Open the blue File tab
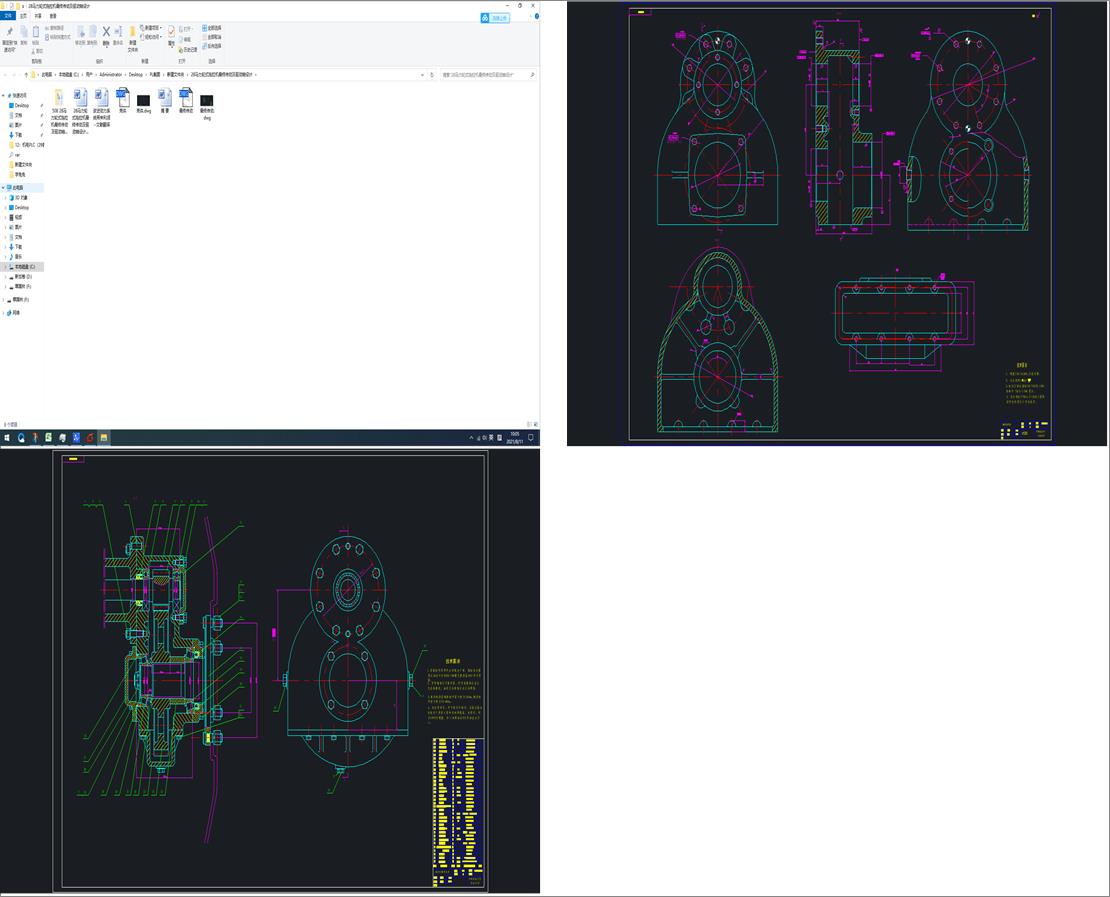Screen dimensions: 1110x897 9,16
